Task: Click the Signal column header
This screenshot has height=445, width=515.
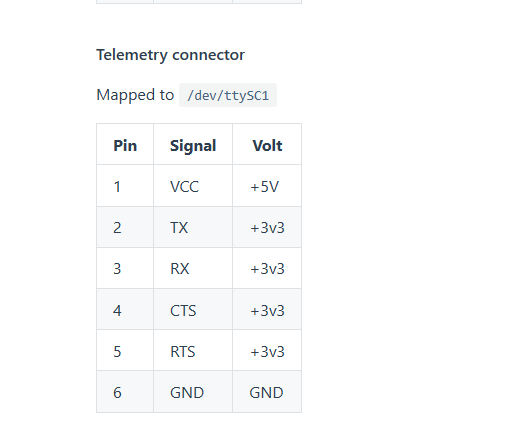Action: [x=193, y=146]
